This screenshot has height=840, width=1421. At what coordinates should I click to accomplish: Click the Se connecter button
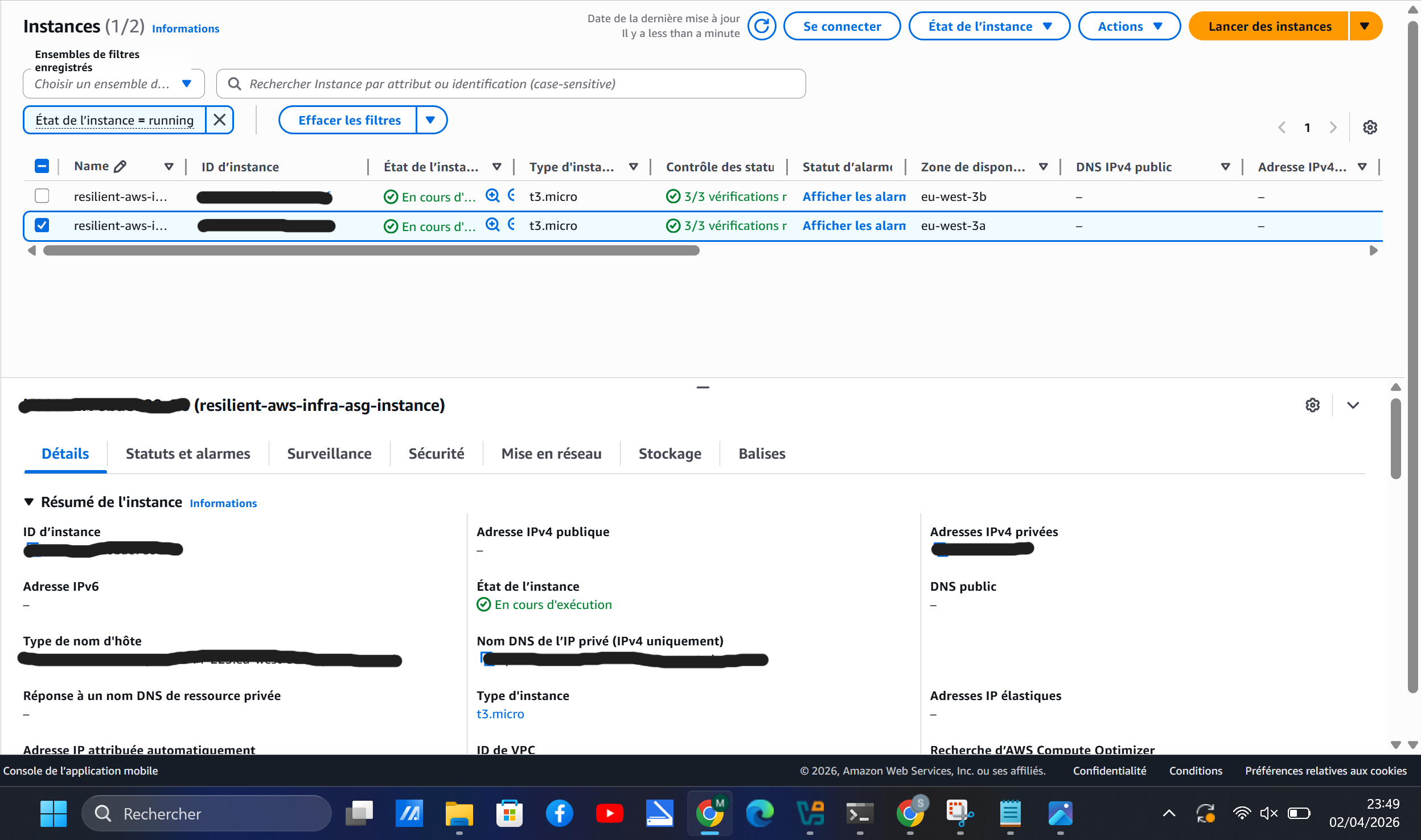(x=842, y=26)
